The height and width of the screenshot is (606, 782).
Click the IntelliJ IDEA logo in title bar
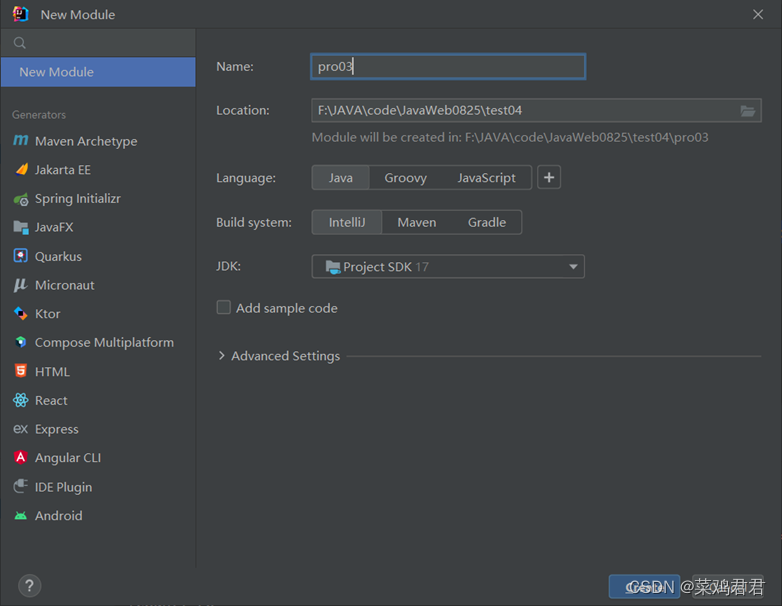pyautogui.click(x=20, y=14)
